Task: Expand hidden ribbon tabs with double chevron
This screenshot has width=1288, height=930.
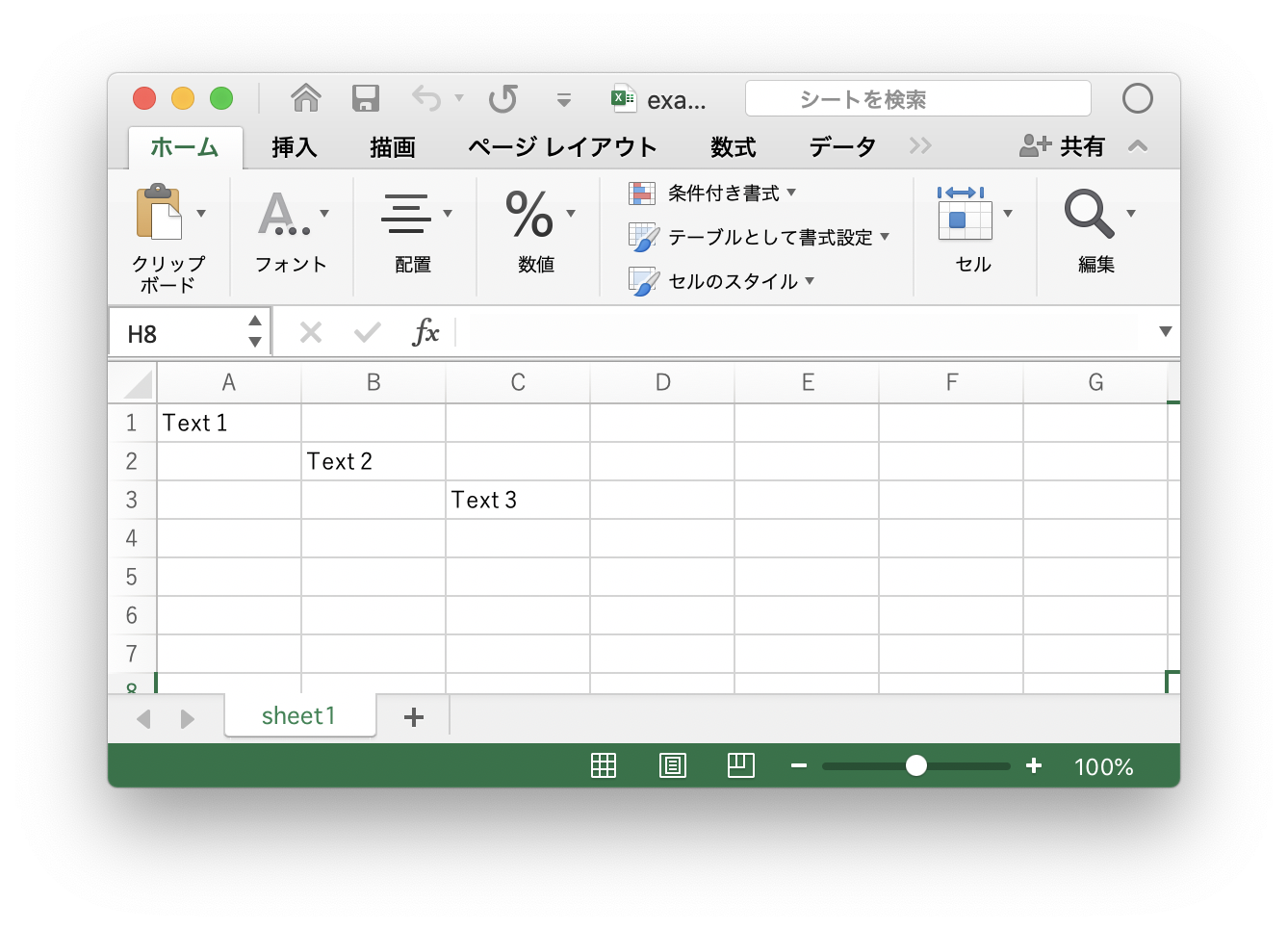Action: [x=920, y=146]
